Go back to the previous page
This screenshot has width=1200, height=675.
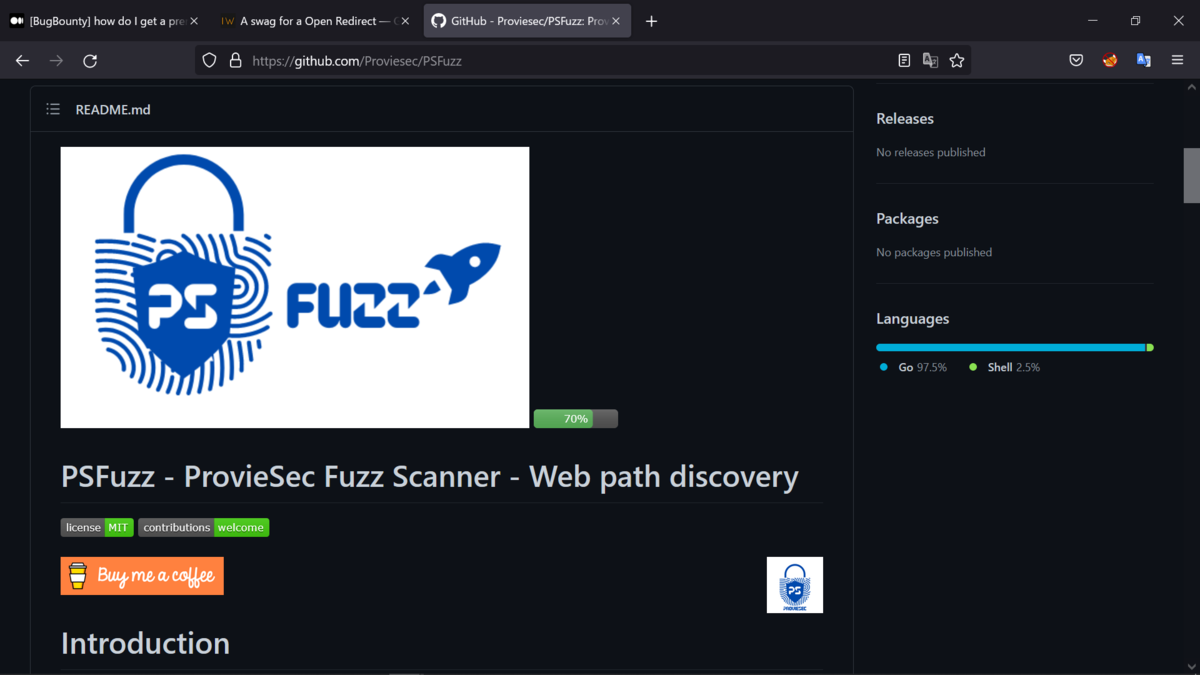pyautogui.click(x=22, y=61)
